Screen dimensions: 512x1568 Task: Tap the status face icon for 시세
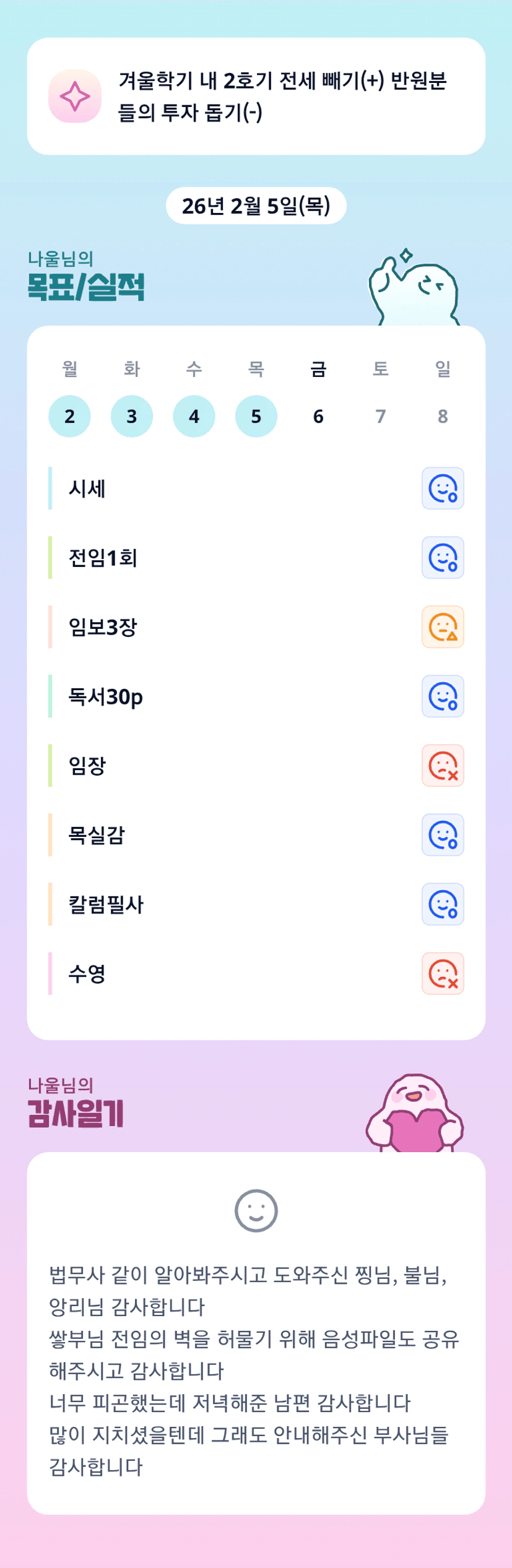(x=443, y=488)
